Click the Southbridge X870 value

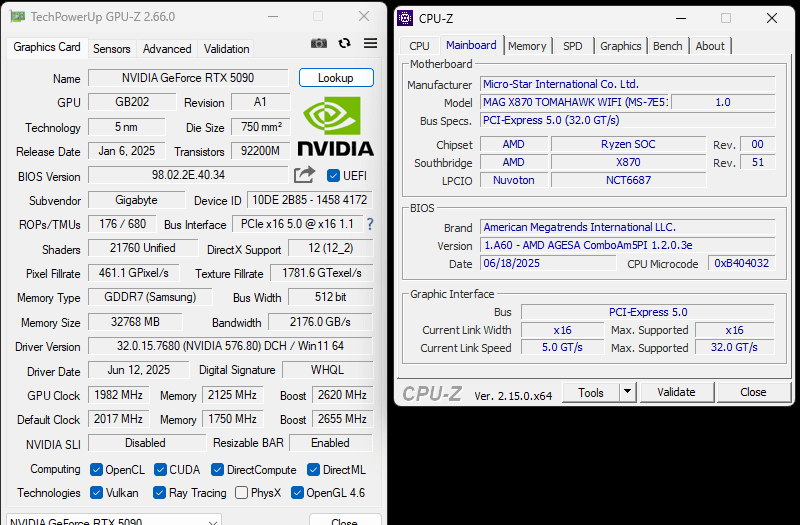[x=628, y=162]
